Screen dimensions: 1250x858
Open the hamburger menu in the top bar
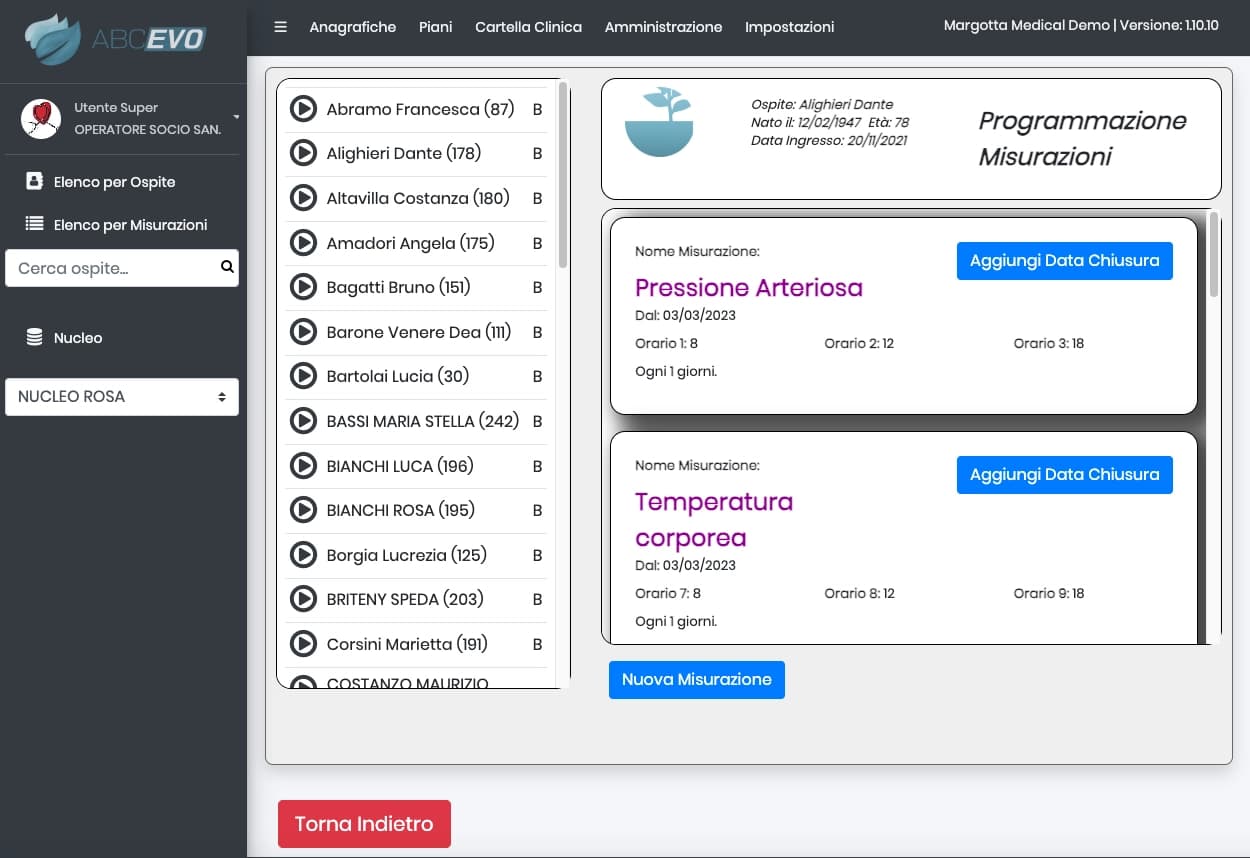click(x=280, y=27)
